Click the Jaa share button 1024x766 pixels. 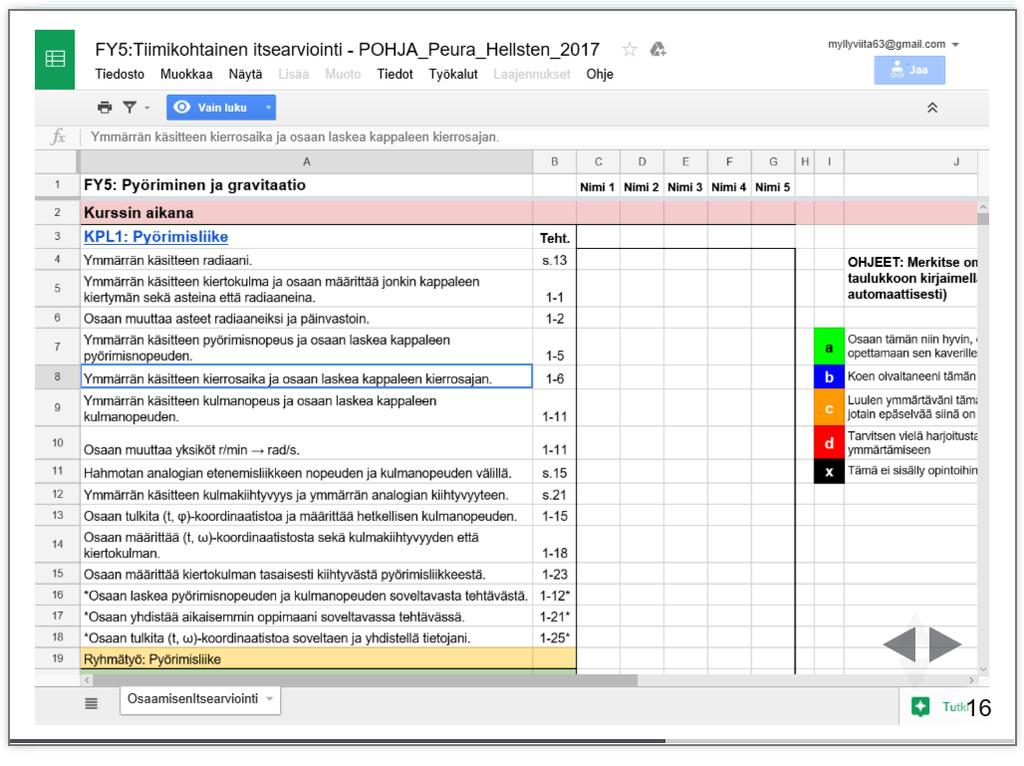click(x=909, y=70)
